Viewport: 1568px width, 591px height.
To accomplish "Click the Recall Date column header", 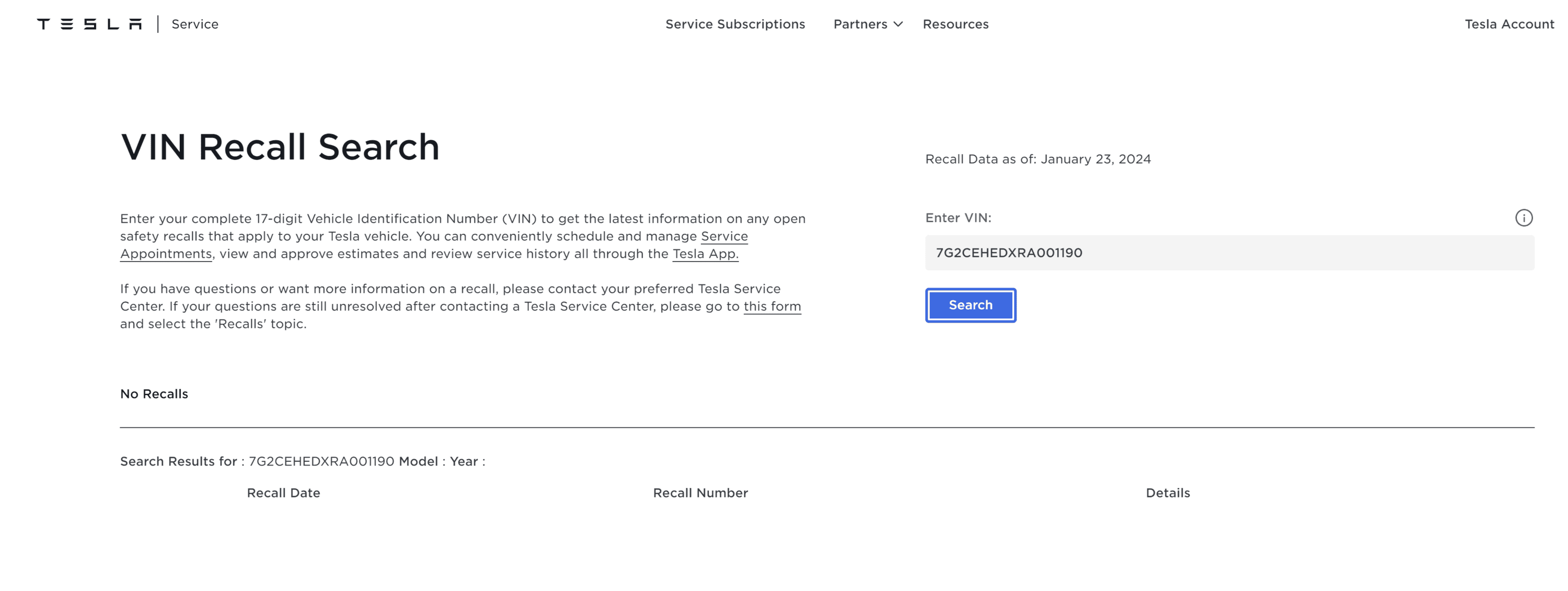I will click(x=283, y=493).
